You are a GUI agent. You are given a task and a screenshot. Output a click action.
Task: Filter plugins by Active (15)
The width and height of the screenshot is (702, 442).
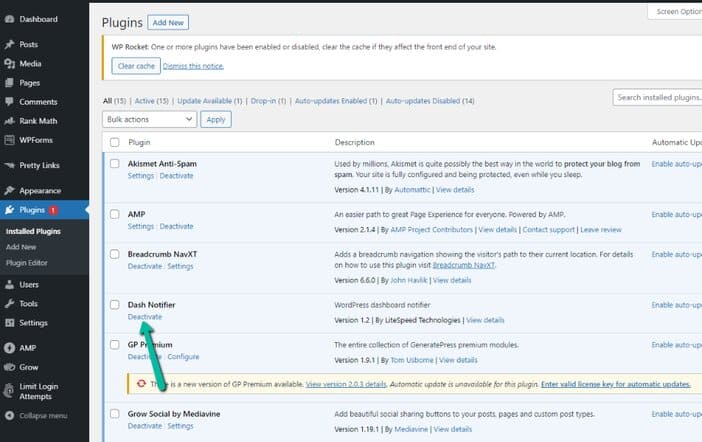152,101
